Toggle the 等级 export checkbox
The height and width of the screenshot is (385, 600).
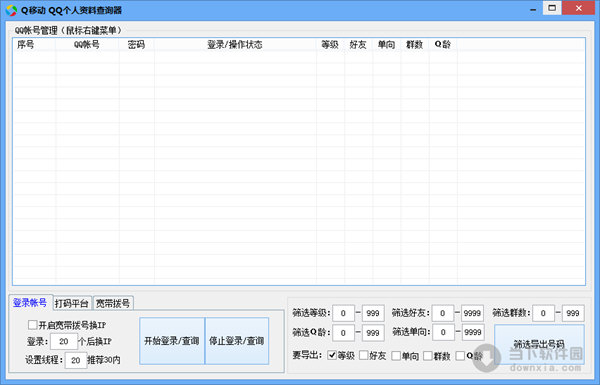pyautogui.click(x=332, y=356)
